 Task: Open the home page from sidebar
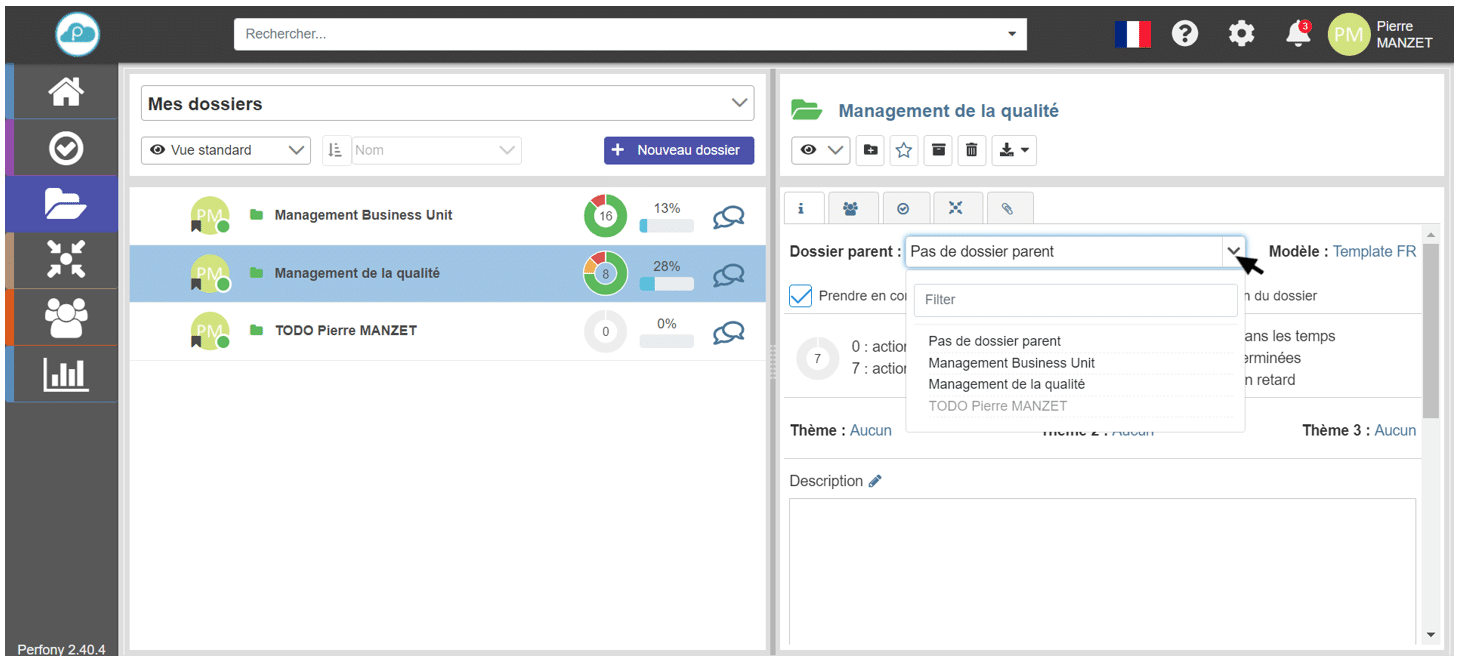click(66, 92)
